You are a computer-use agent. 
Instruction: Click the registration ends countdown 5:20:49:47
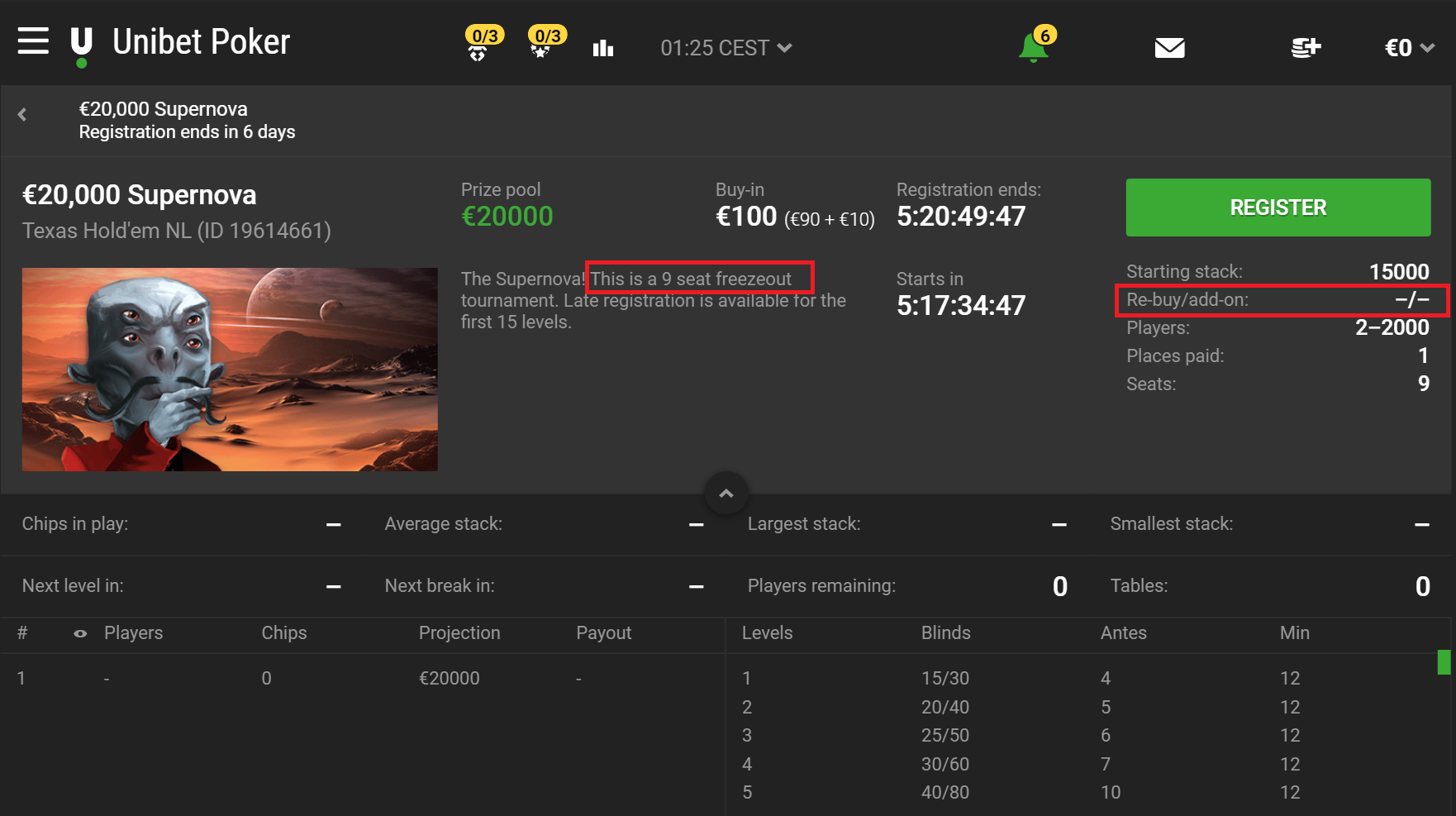click(x=961, y=216)
